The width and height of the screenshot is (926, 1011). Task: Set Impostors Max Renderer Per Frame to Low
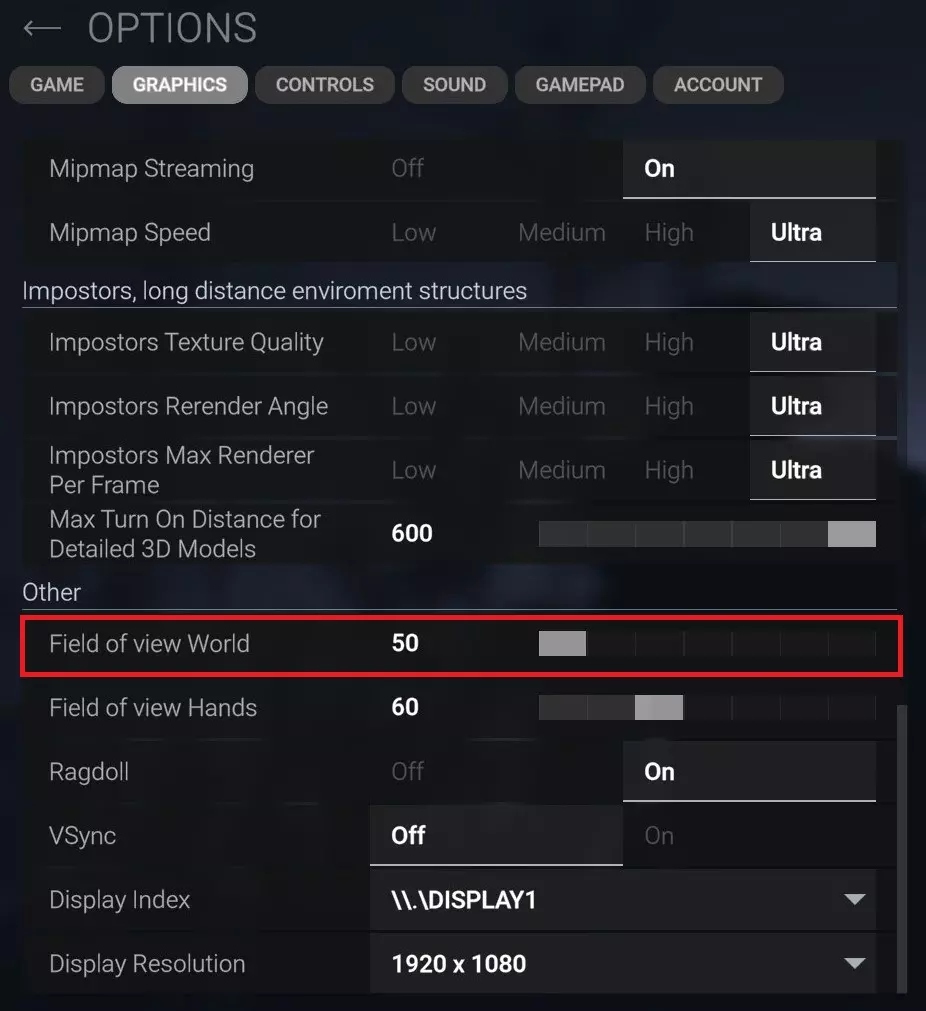click(x=414, y=471)
